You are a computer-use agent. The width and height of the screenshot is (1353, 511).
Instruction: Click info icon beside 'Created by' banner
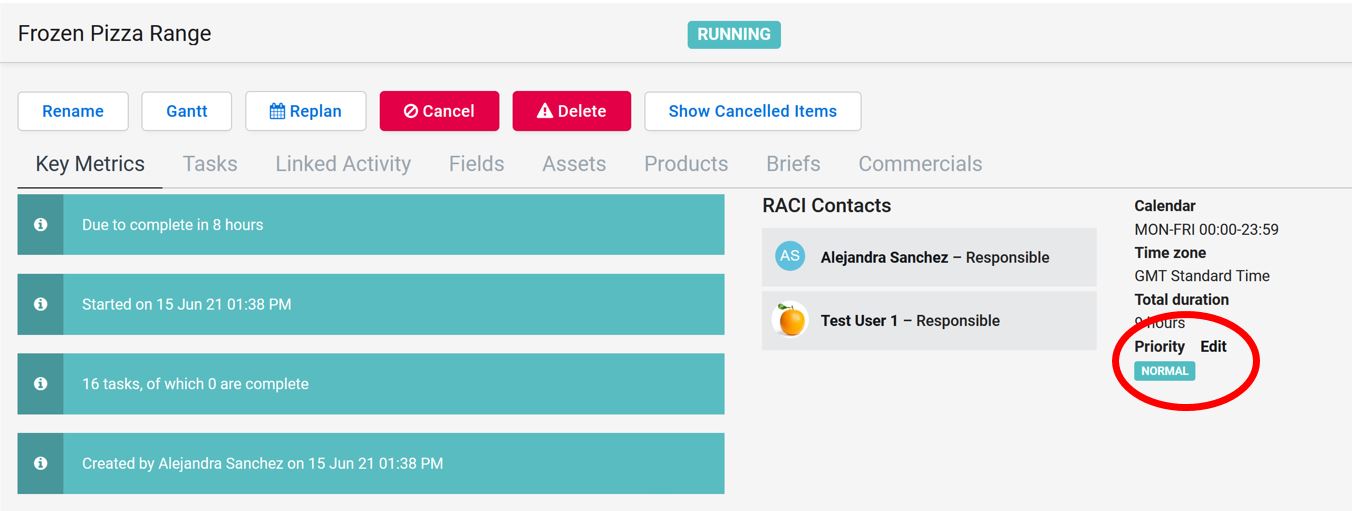pos(40,463)
